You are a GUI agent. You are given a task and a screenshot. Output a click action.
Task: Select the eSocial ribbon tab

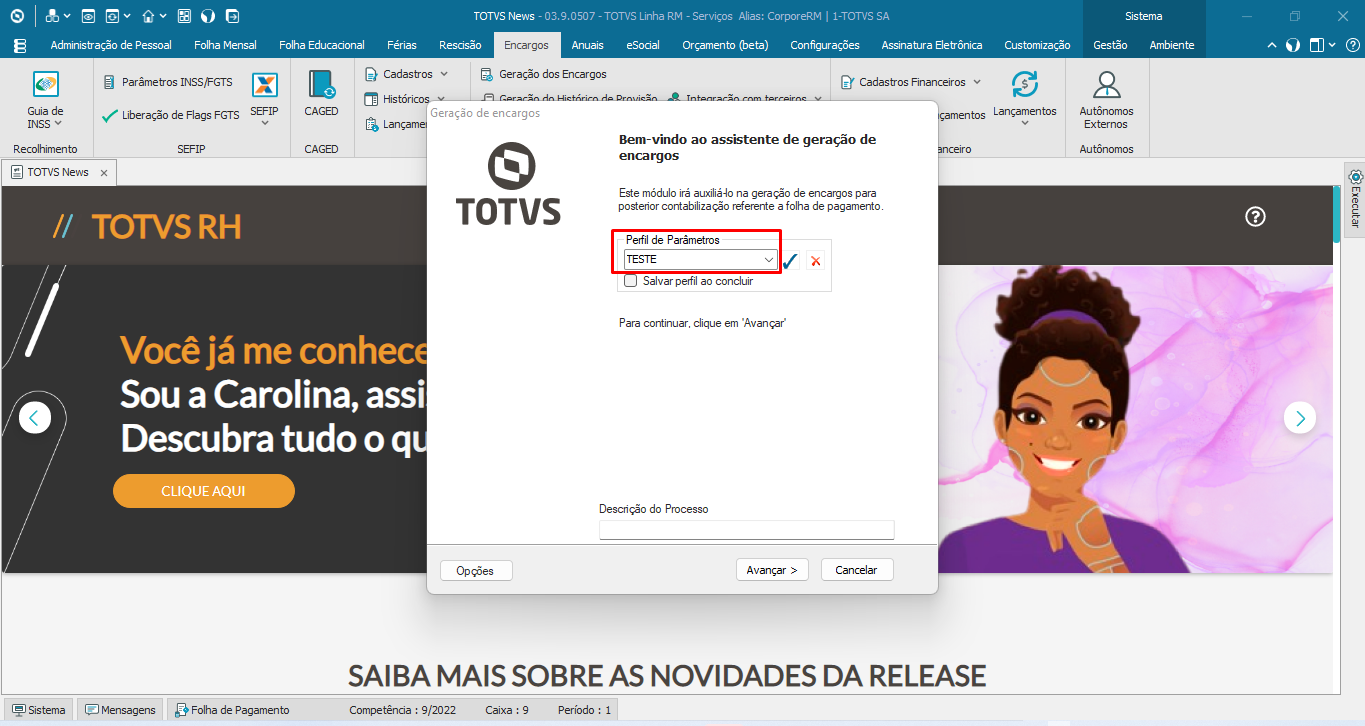[643, 45]
